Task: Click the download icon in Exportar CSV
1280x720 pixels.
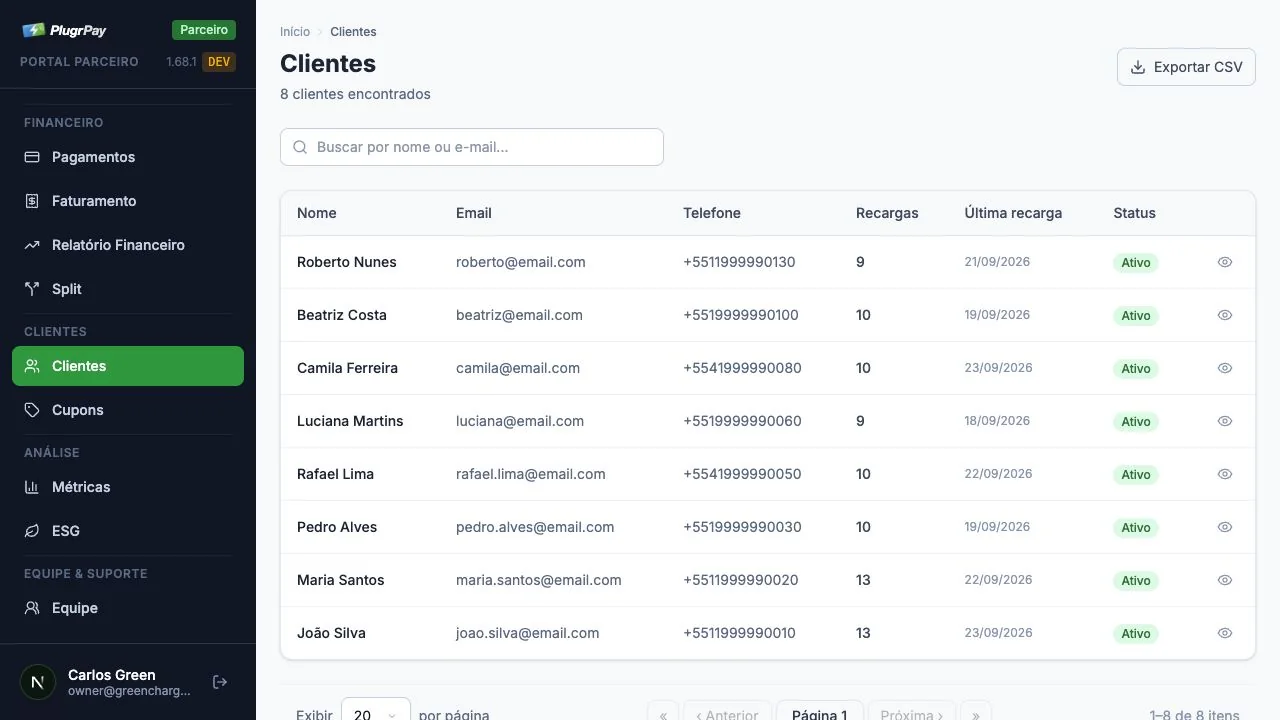Action: click(x=1138, y=67)
